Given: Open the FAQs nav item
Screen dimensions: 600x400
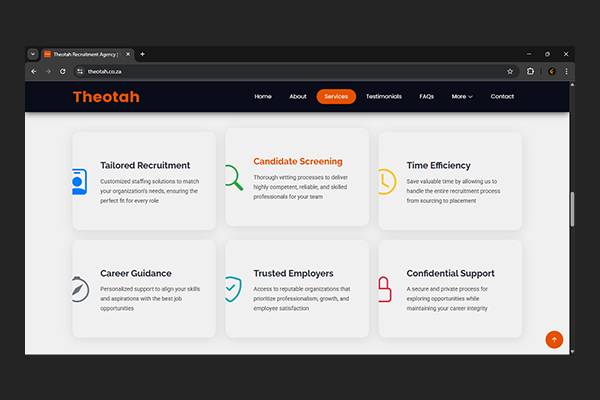Looking at the screenshot, I should click(x=426, y=96).
